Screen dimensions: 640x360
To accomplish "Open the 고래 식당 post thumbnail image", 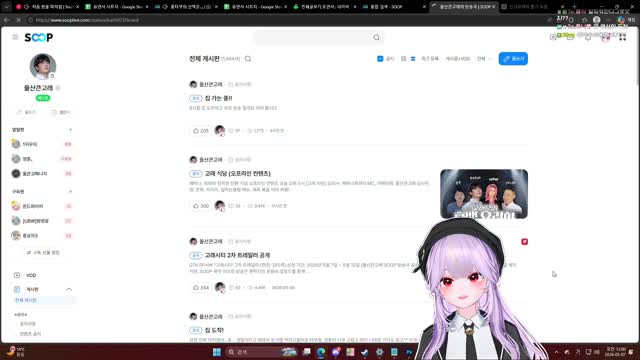I will point(484,194).
